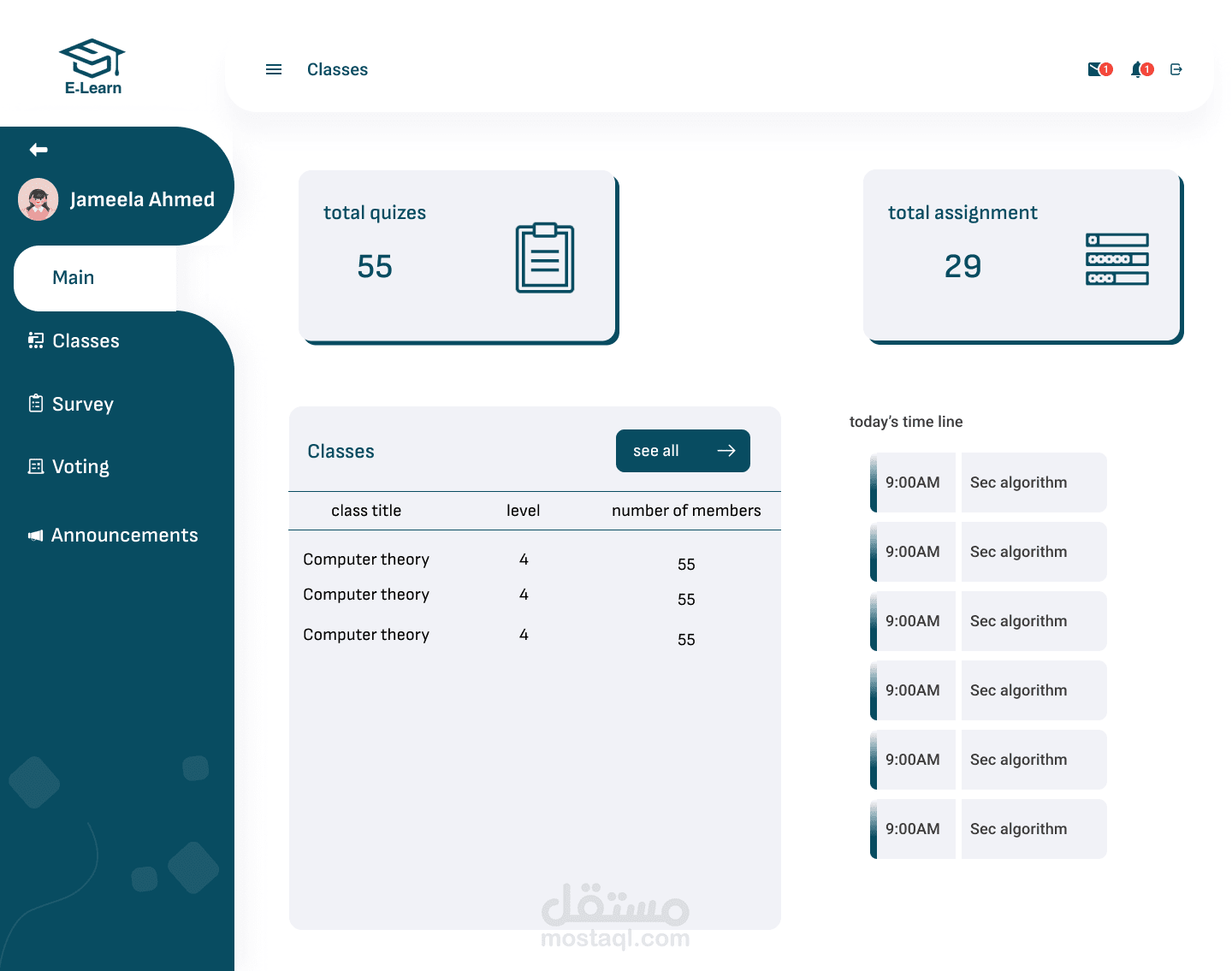Screen dimensions: 1232x971
Task: Select the second Computer theory row
Action: [x=535, y=596]
